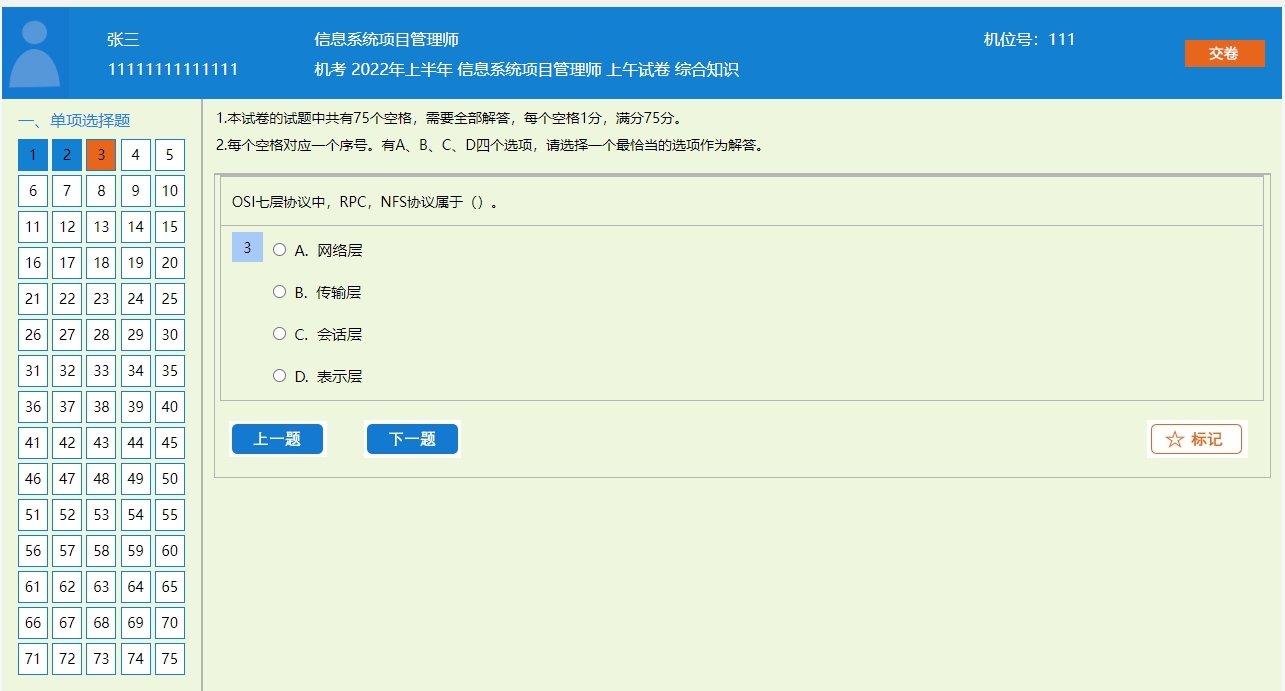Submit the exam with 交卷 button

click(x=1224, y=53)
